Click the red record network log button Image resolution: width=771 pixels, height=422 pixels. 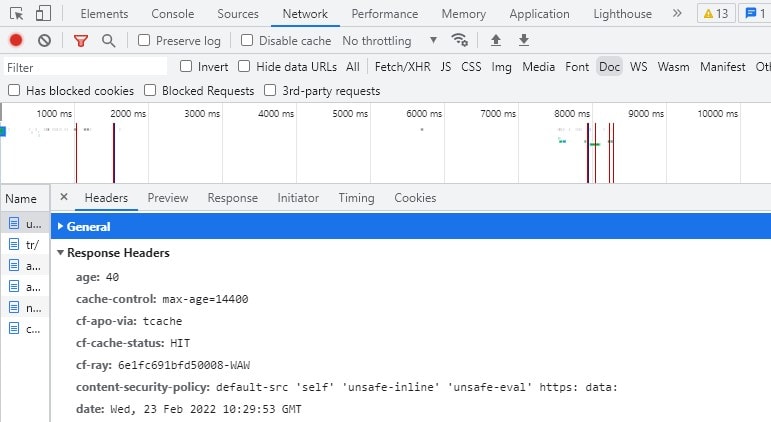click(16, 40)
